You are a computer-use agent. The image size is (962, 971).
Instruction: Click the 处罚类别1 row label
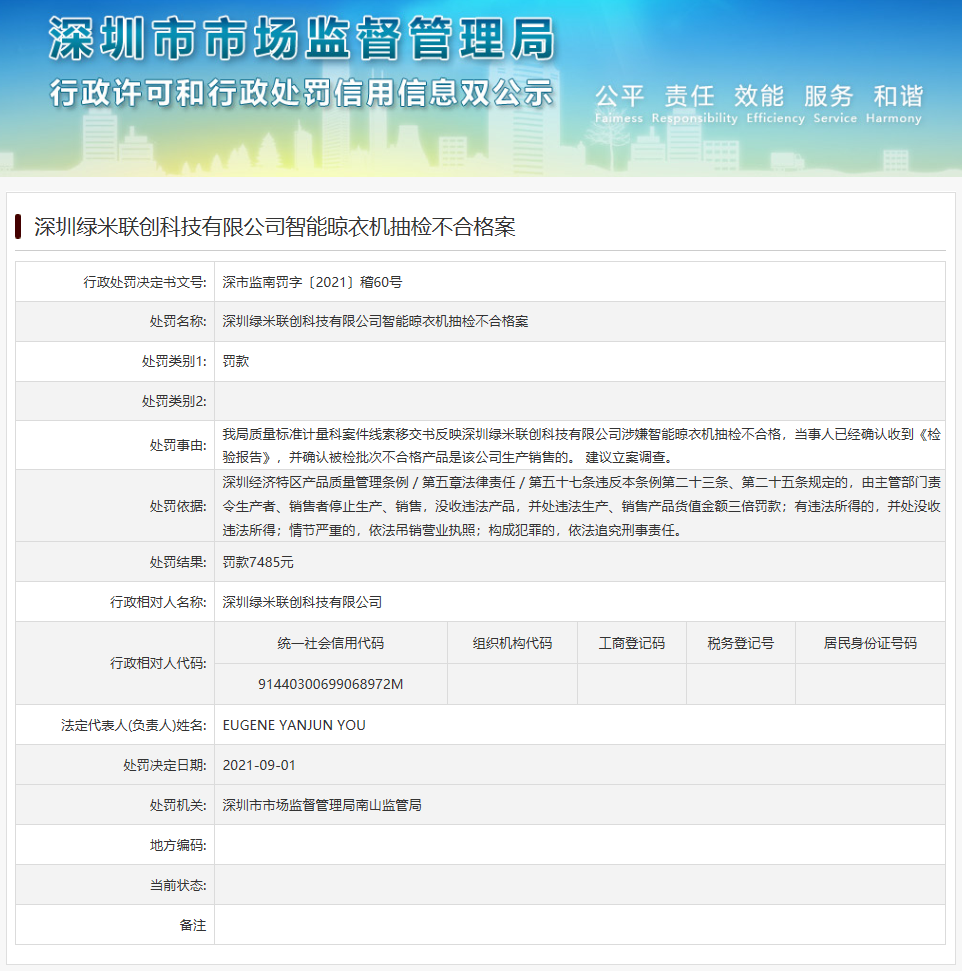[x=174, y=362]
